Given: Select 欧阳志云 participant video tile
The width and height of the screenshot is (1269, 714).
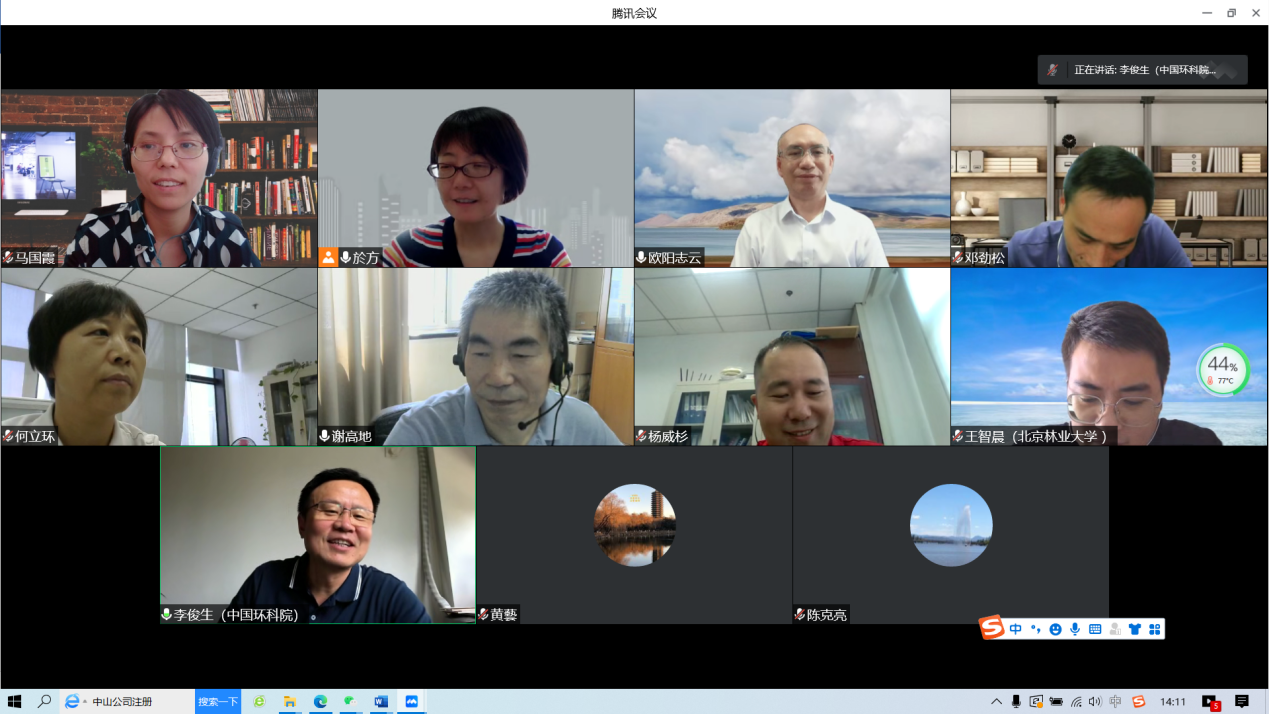Looking at the screenshot, I should click(792, 178).
